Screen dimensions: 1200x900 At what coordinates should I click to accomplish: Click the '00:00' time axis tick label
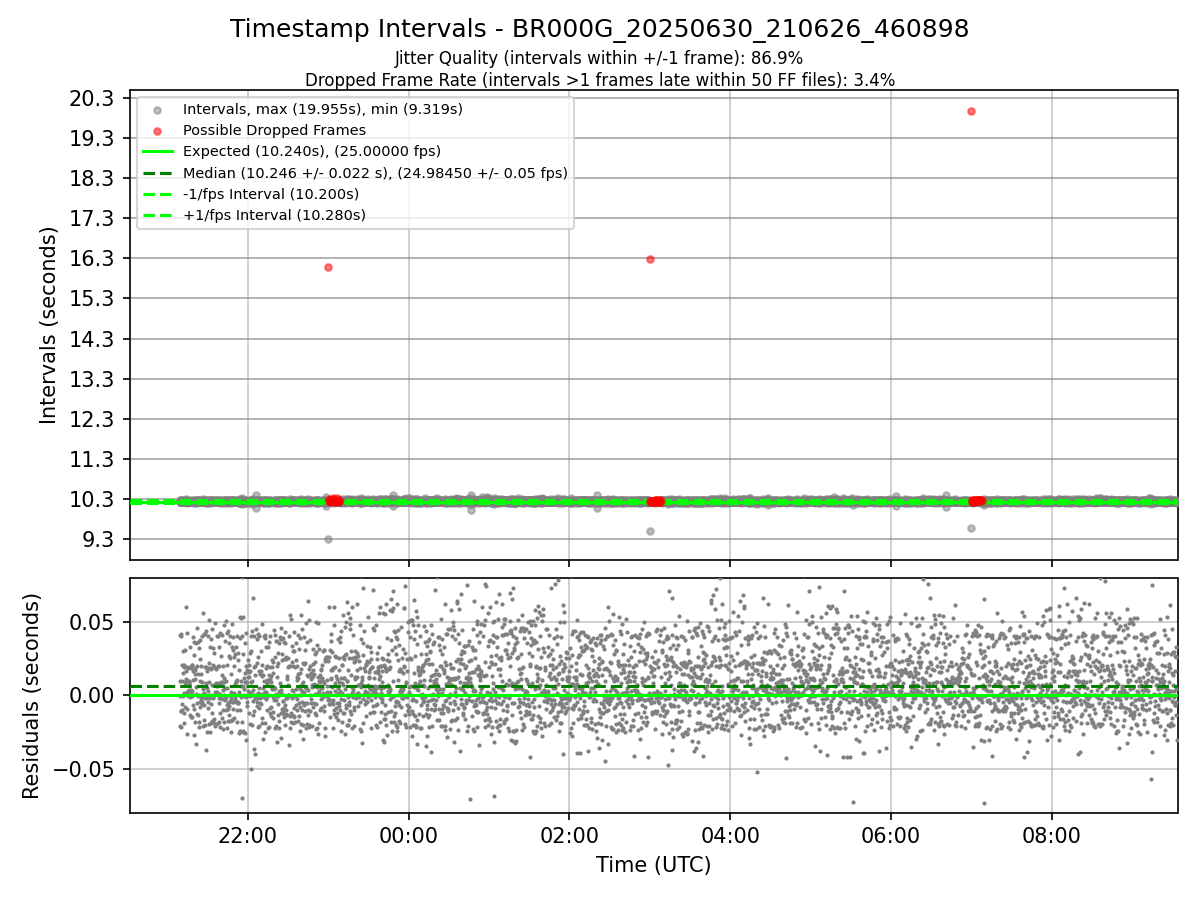409,834
